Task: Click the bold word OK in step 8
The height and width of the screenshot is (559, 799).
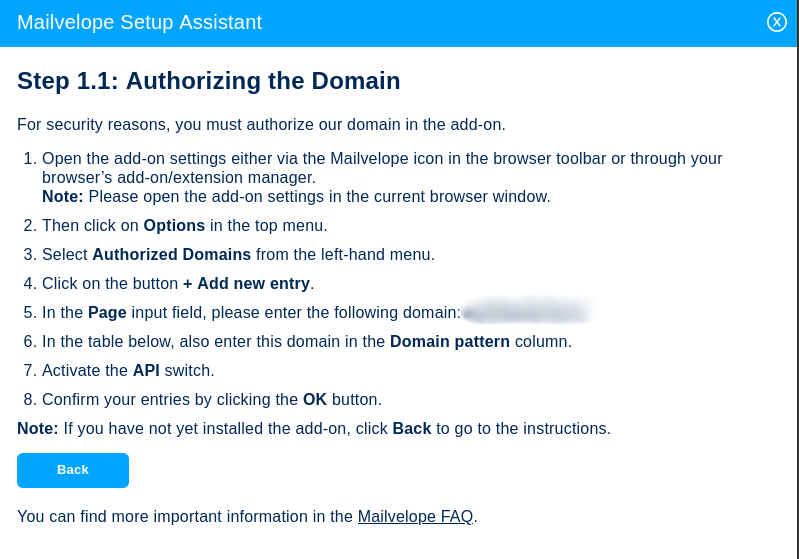Action: click(315, 400)
